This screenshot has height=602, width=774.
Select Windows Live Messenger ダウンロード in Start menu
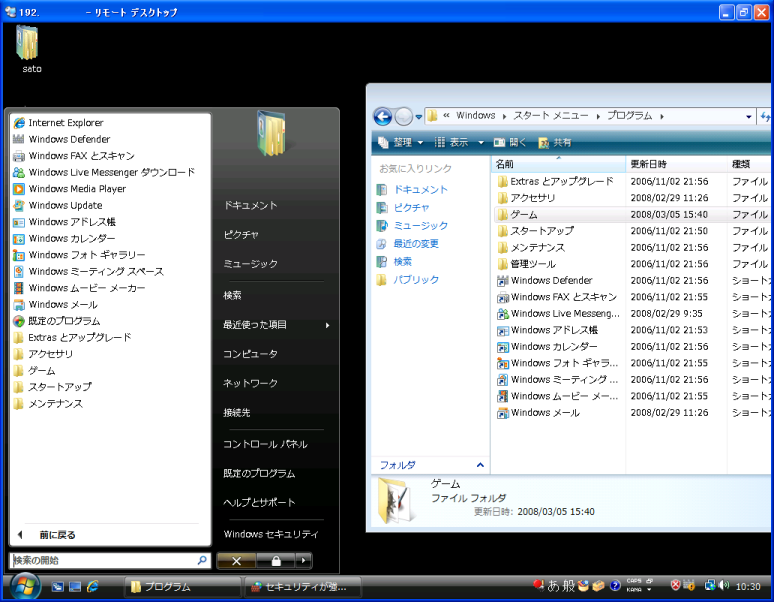pyautogui.click(x=104, y=172)
